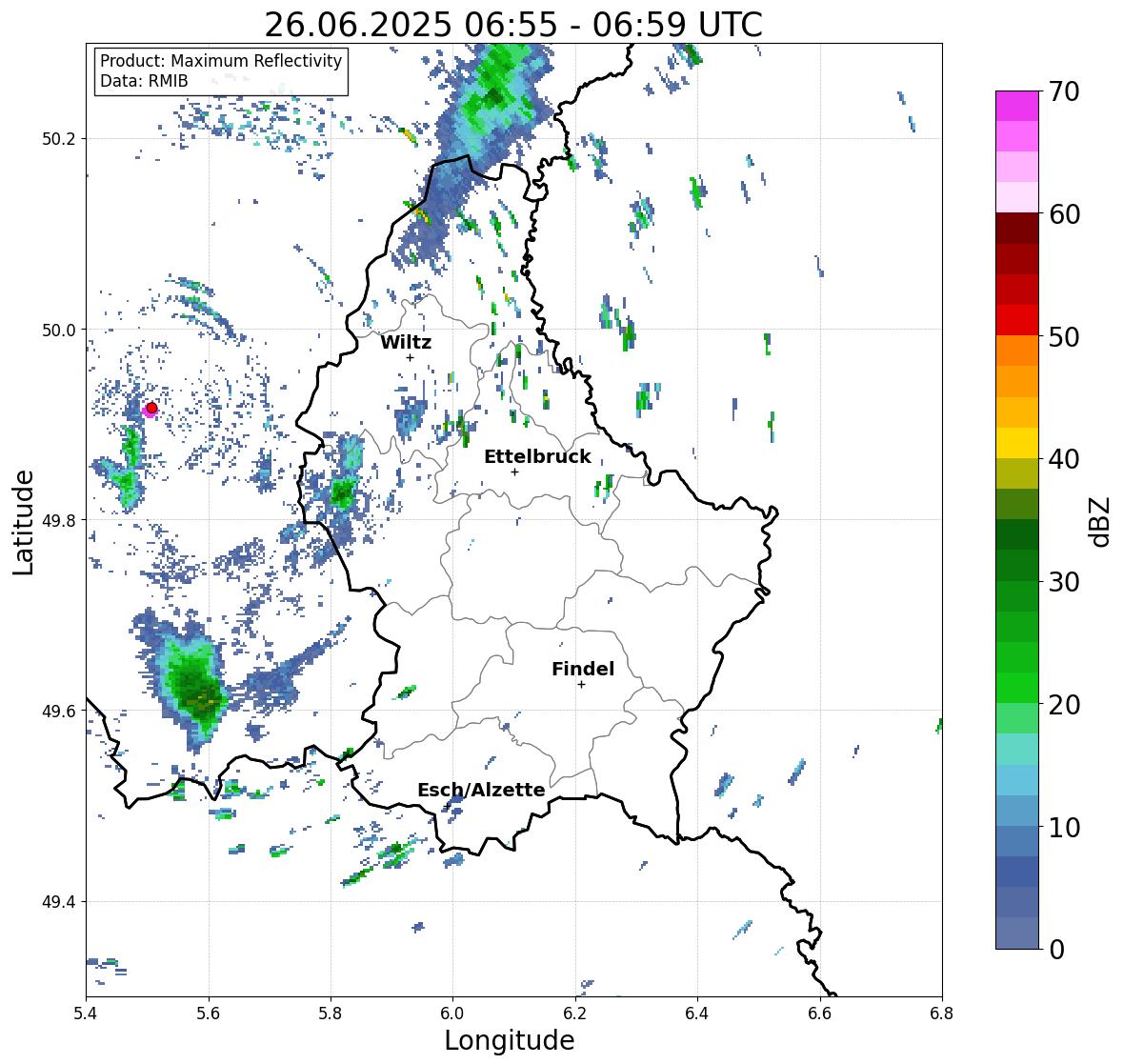Click the 6.0 longitude tick label
Viewport: 1123px width, 1064px height.
pyautogui.click(x=452, y=1013)
